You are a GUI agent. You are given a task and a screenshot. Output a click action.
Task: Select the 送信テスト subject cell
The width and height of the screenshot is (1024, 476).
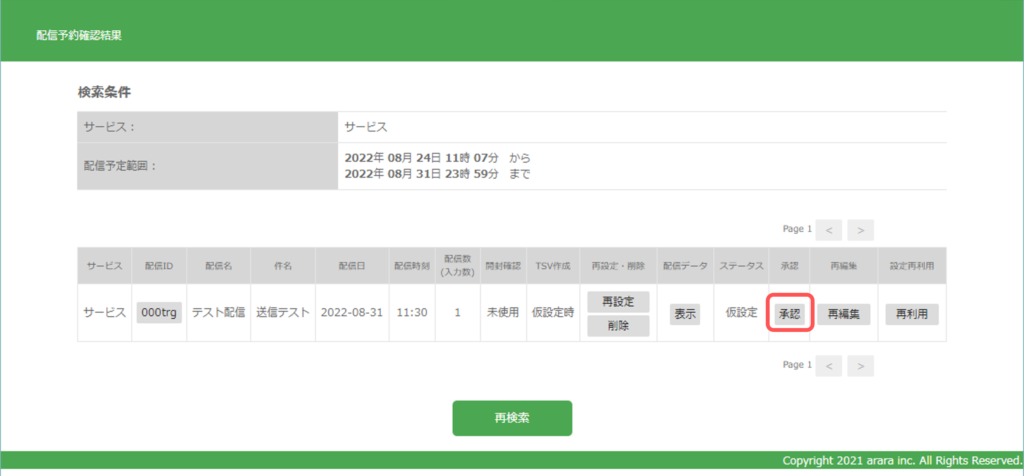pyautogui.click(x=281, y=312)
